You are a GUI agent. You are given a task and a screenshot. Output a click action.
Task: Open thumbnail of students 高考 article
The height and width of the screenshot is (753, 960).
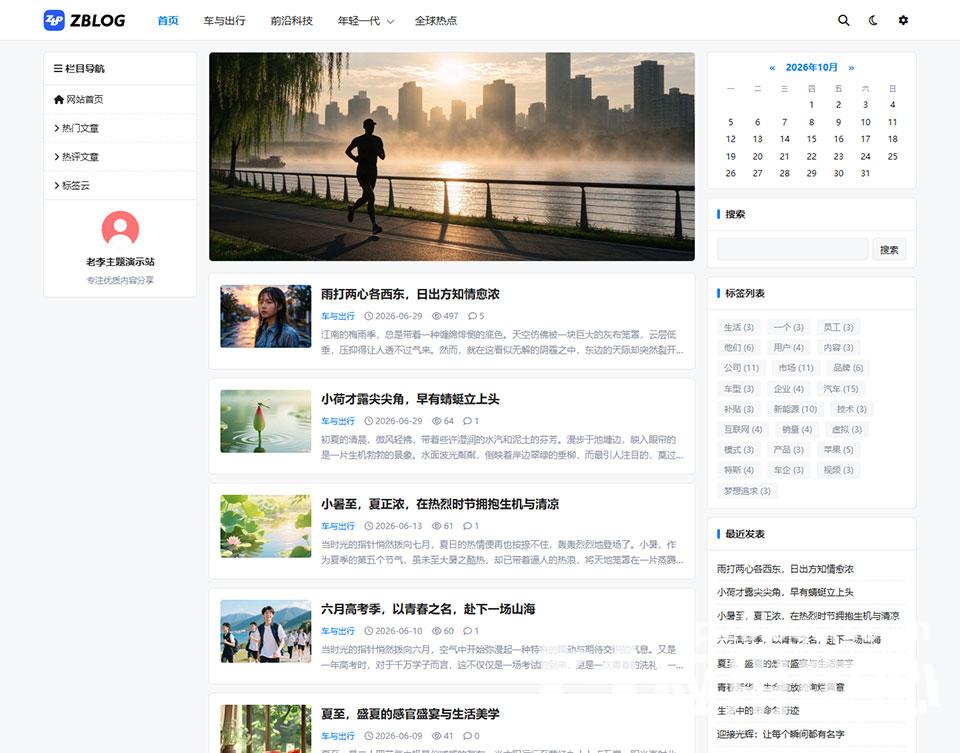click(x=266, y=631)
